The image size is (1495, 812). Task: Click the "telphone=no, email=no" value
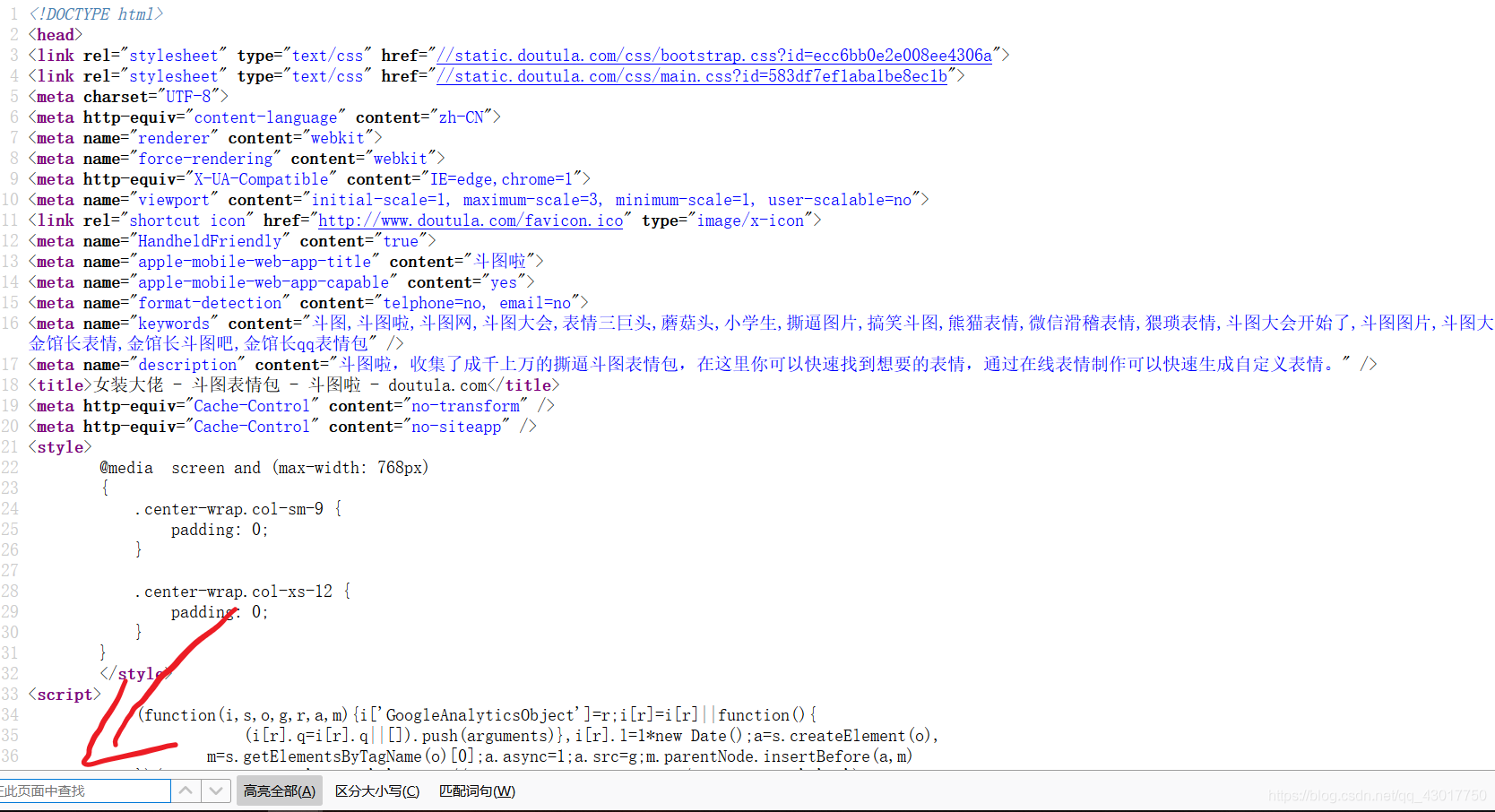pyautogui.click(x=477, y=303)
